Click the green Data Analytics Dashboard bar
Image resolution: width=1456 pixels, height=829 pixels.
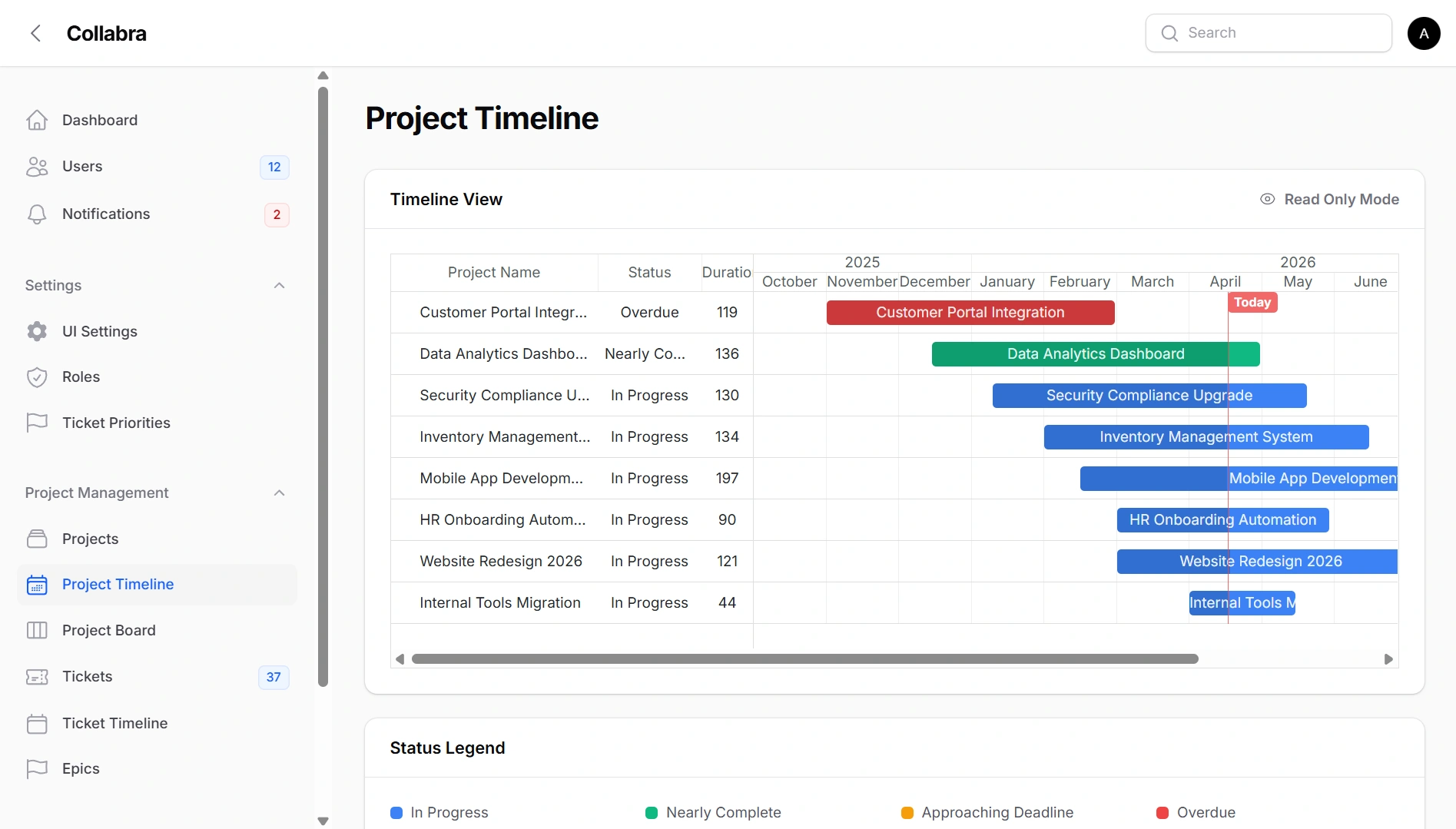coord(1096,354)
